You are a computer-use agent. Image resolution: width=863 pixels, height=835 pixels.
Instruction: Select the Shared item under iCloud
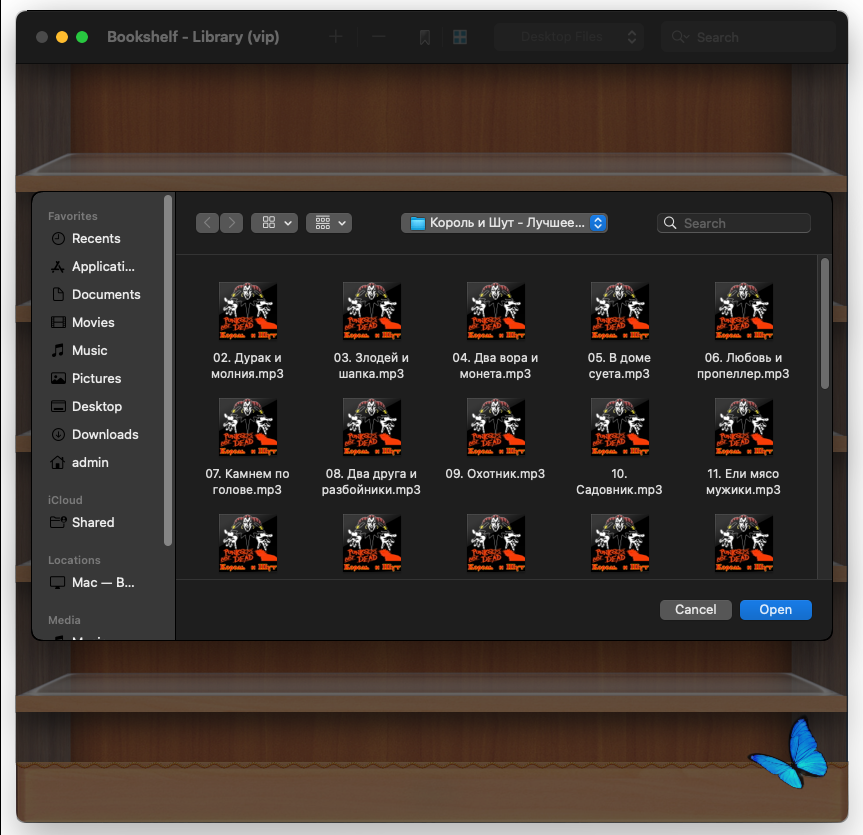92,522
